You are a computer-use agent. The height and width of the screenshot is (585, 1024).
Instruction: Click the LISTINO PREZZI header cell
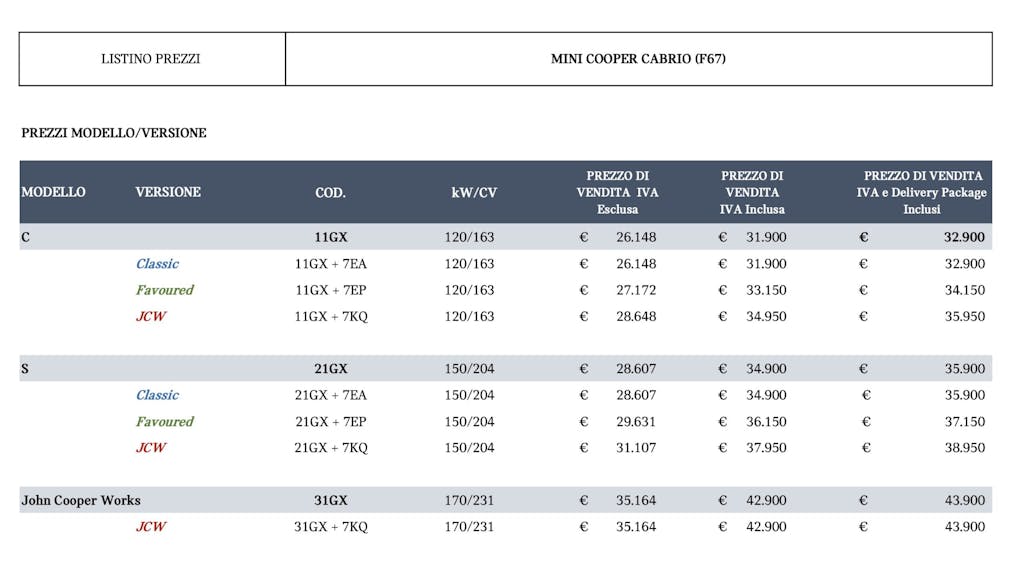tap(151, 59)
